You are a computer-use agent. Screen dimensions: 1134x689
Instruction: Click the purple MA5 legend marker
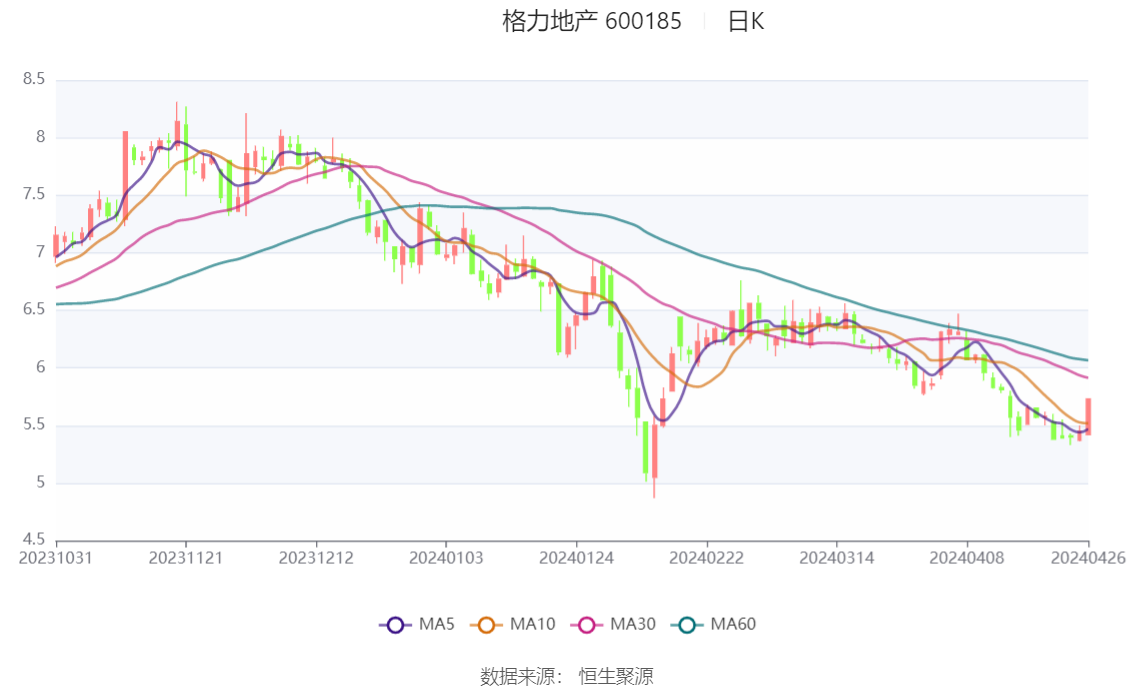coord(395,625)
